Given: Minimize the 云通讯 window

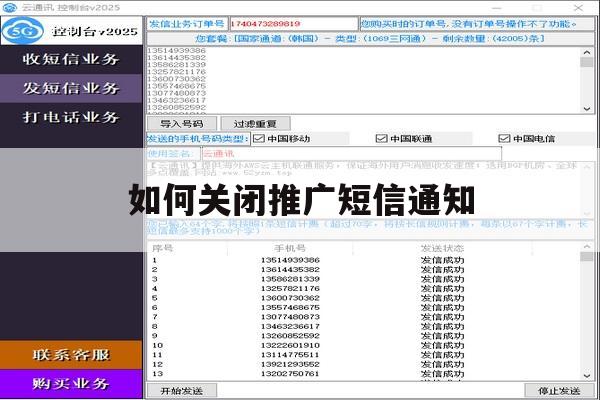Looking at the screenshot, I should tap(497, 8).
